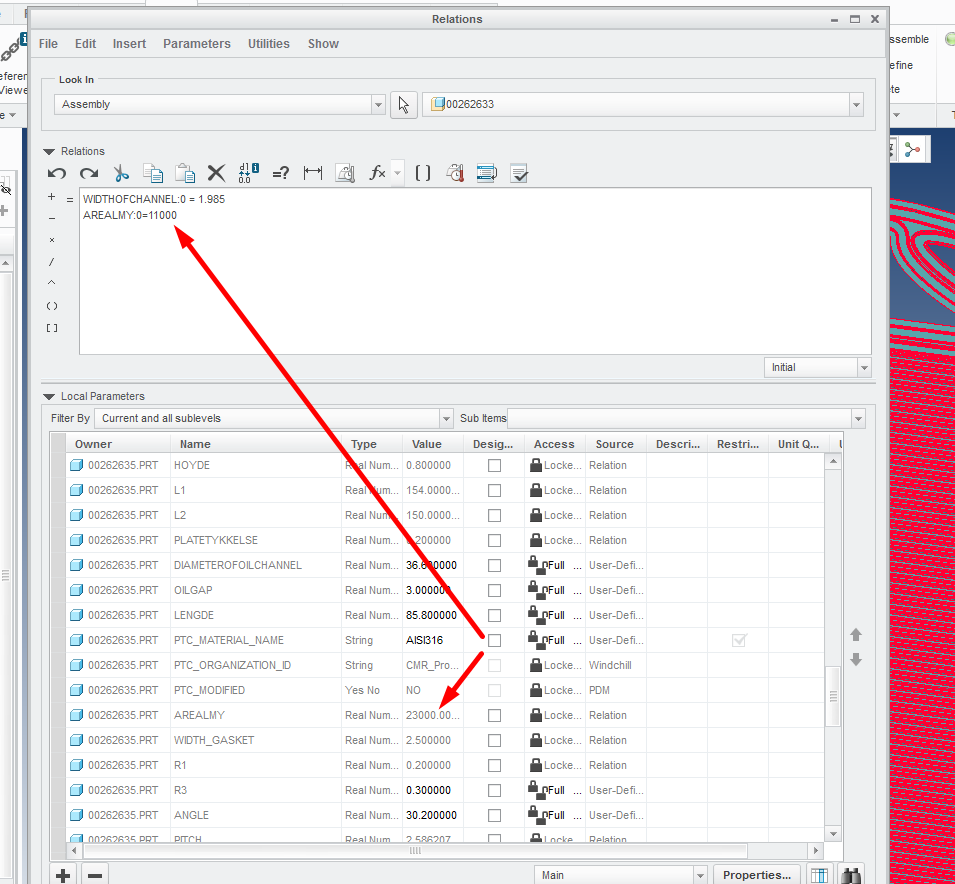Open the Utilities menu
This screenshot has height=884, width=955.
(x=268, y=43)
